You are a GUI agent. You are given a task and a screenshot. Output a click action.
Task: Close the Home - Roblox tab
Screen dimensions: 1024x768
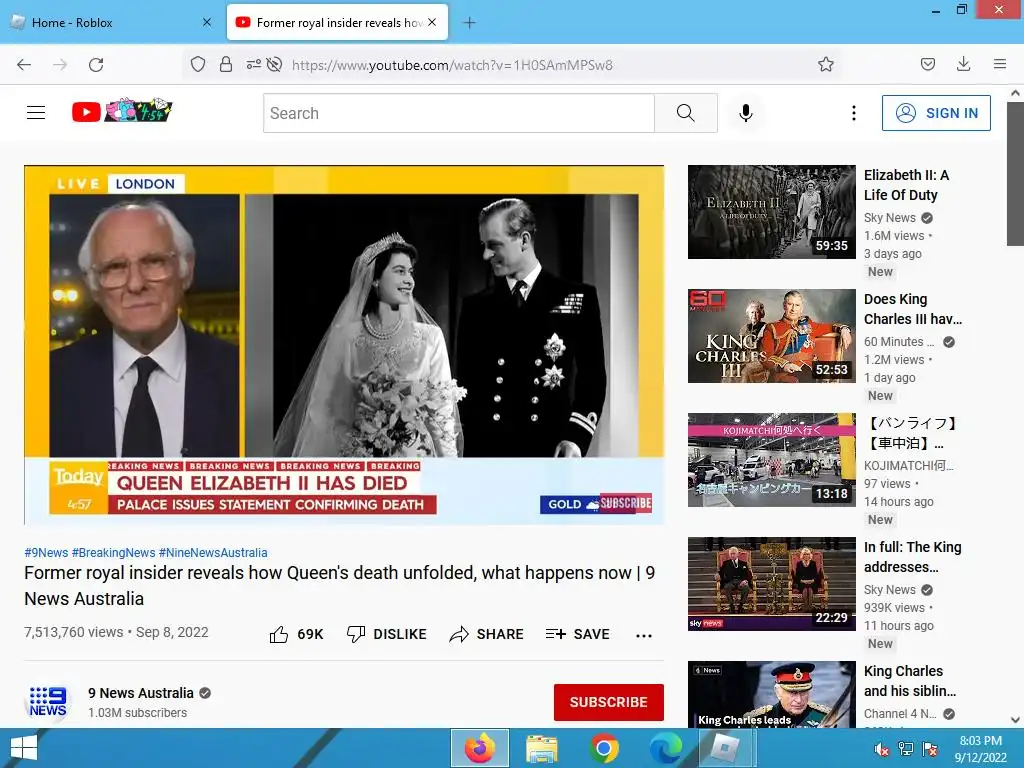click(x=207, y=22)
